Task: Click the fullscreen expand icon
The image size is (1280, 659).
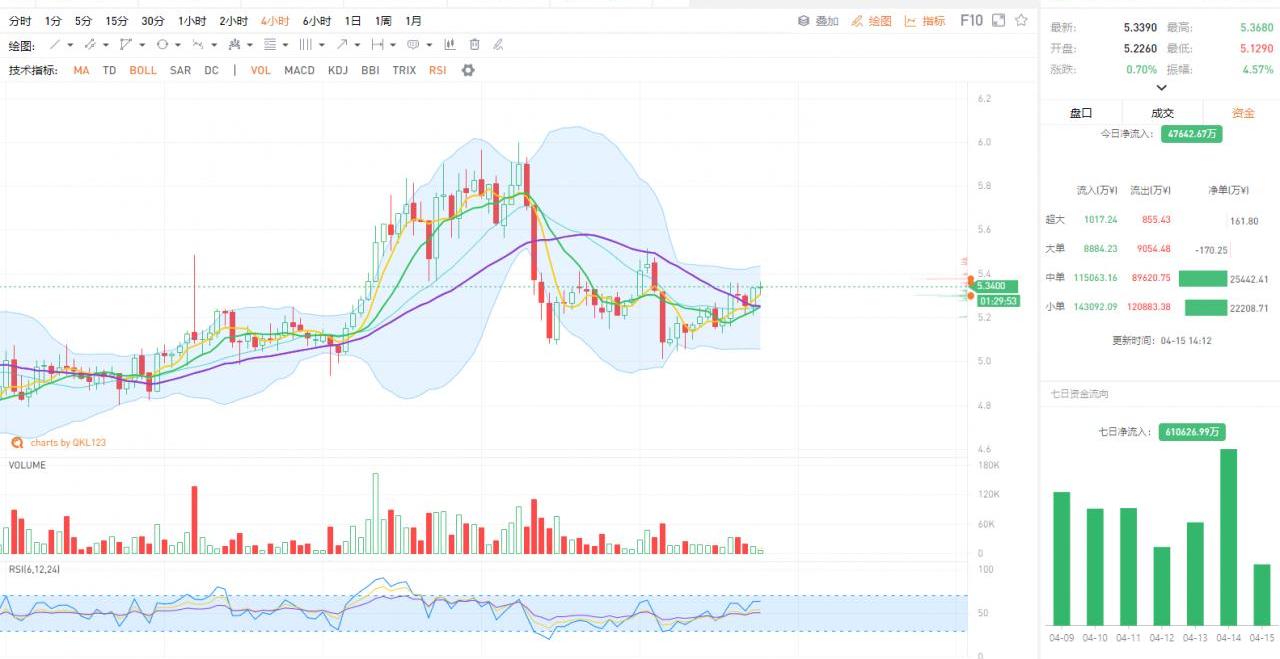Action: pos(998,20)
